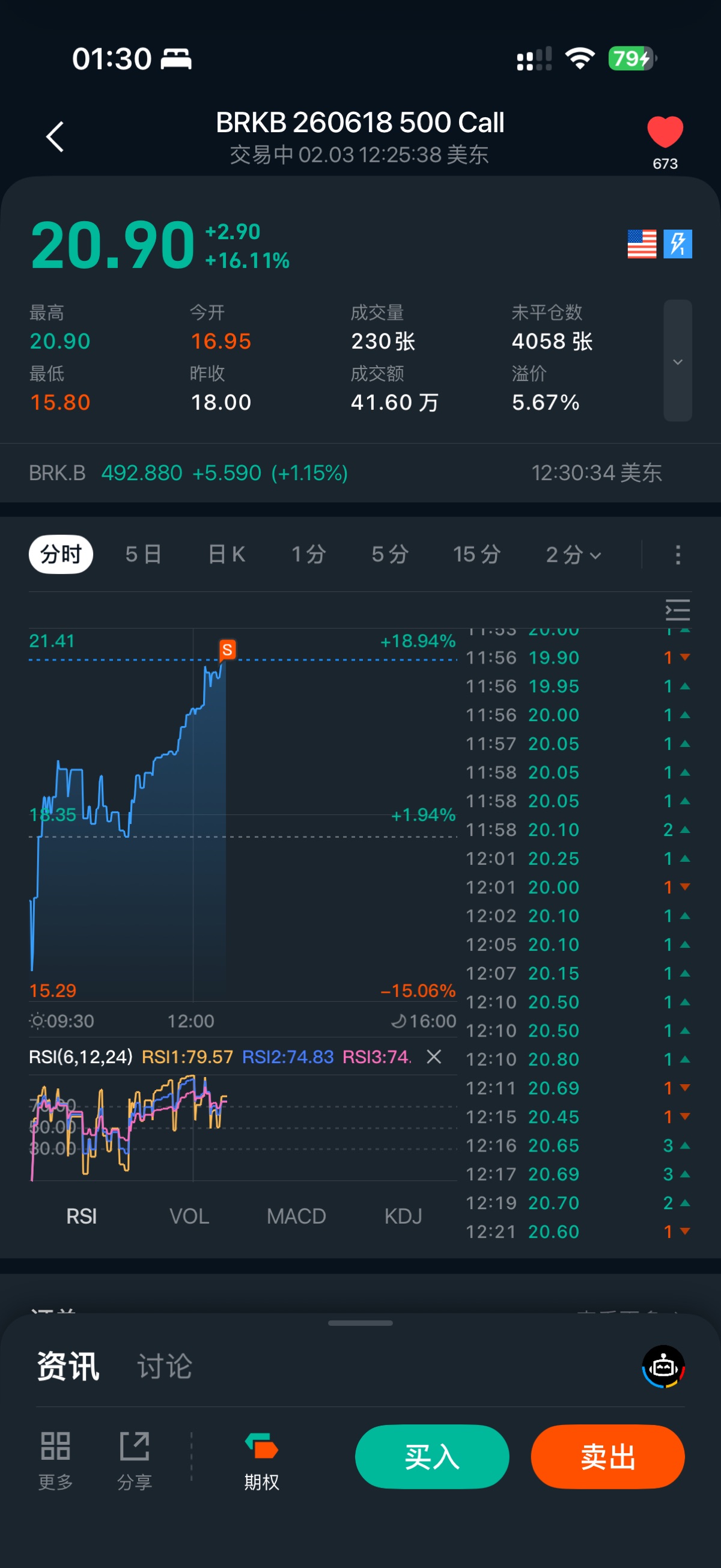The width and height of the screenshot is (721, 1568).
Task: Expand the quote details chevron panel
Action: click(x=677, y=361)
